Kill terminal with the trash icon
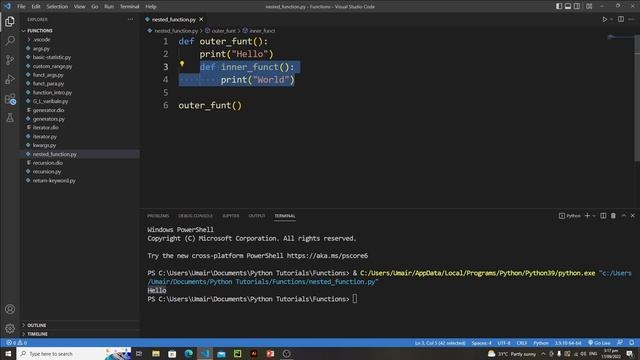The height and width of the screenshot is (360, 640). pyautogui.click(x=613, y=216)
